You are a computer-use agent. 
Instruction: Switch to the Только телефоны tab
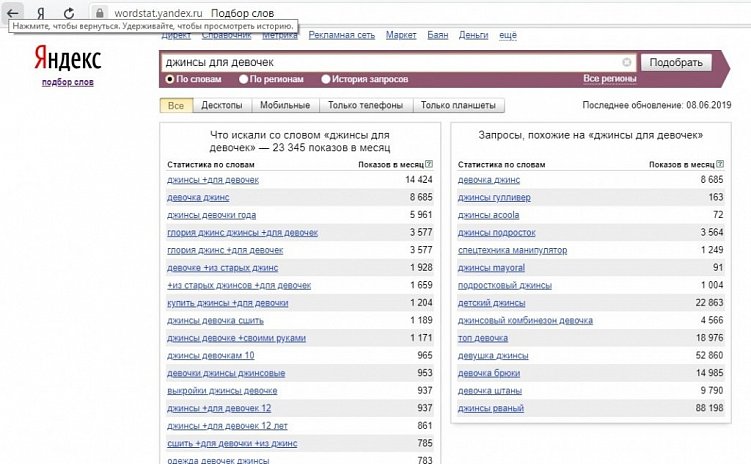click(x=365, y=105)
